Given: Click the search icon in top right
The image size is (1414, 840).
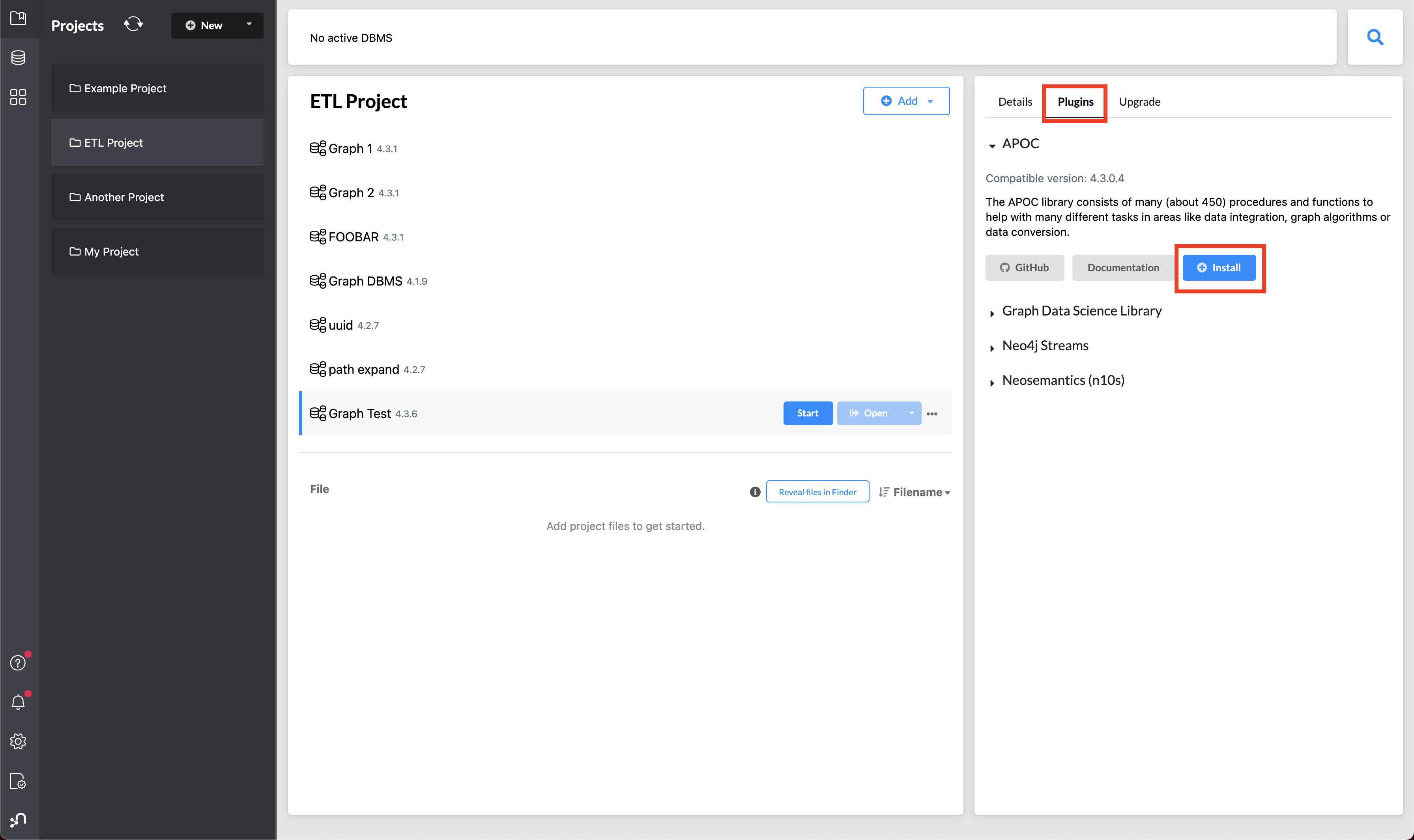Looking at the screenshot, I should (x=1375, y=37).
